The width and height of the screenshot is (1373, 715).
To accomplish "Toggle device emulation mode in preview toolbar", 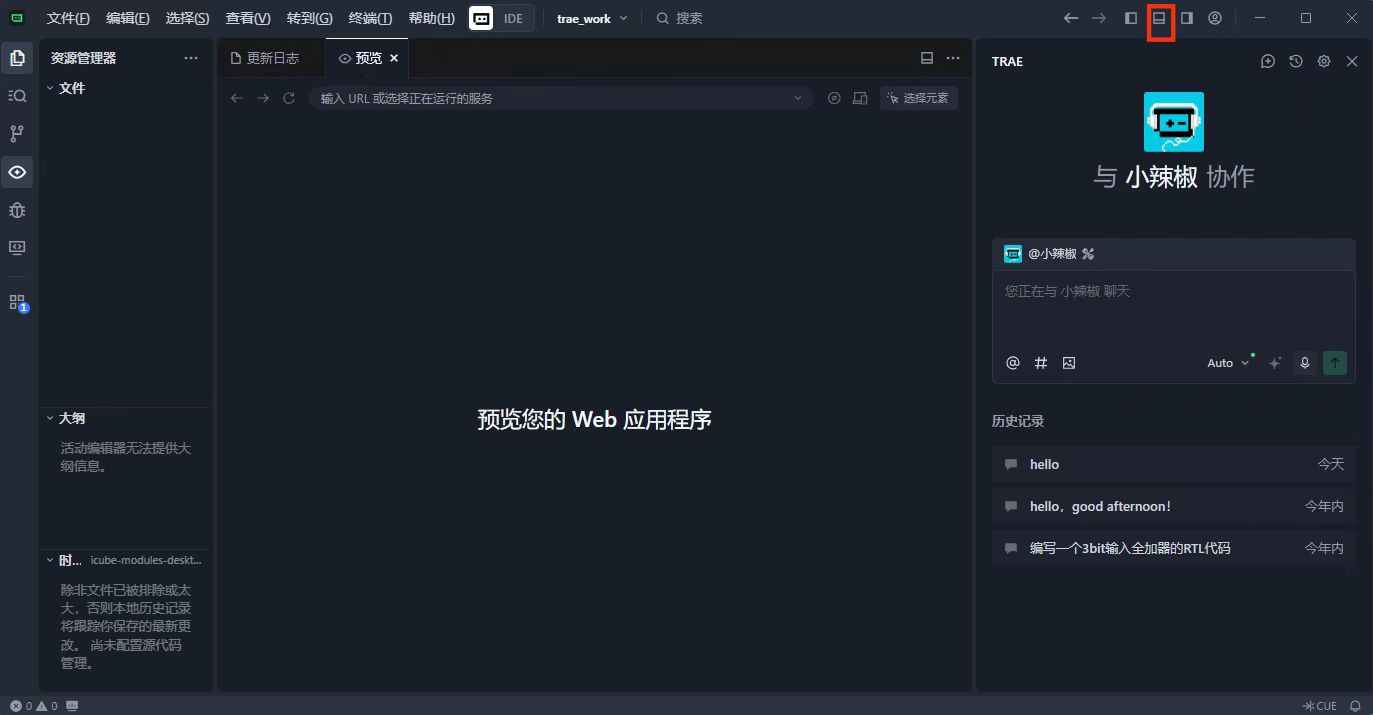I will [x=860, y=98].
